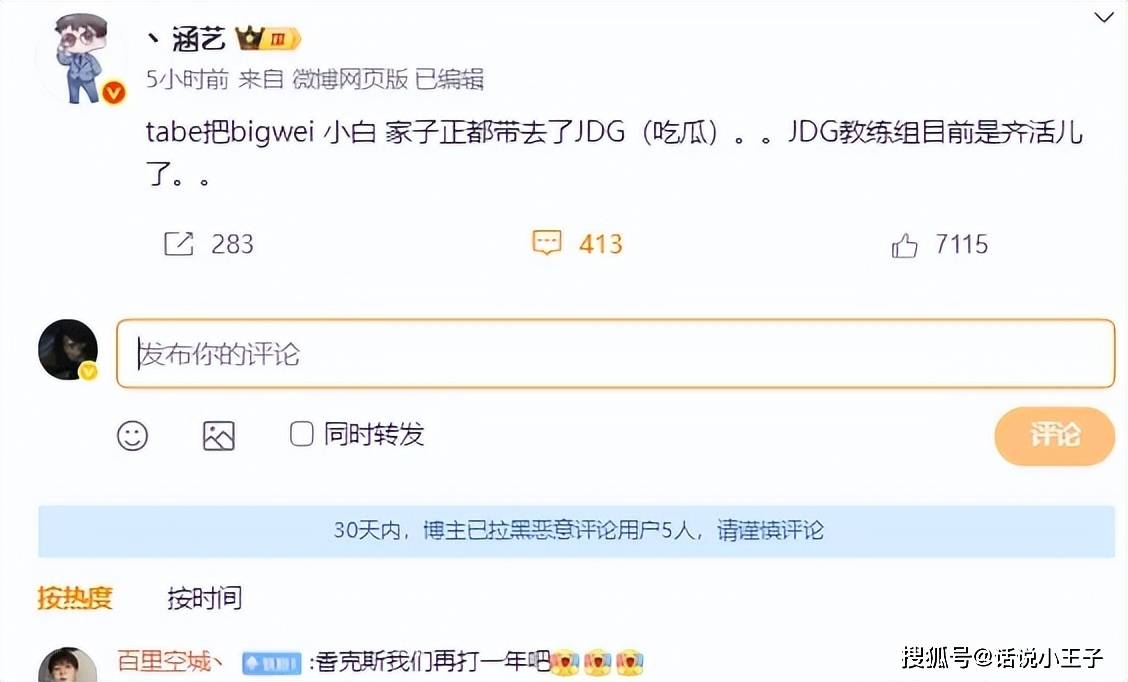Click your own avatar beside the comment box

click(68, 350)
